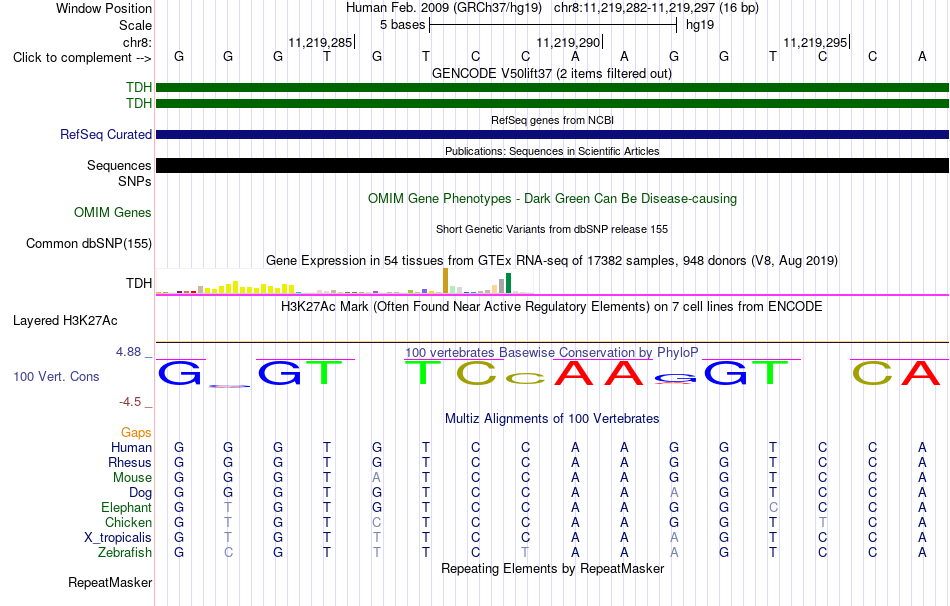Screen dimensions: 950x606
Task: Select the Rhesus species row label
Action: click(x=130, y=462)
